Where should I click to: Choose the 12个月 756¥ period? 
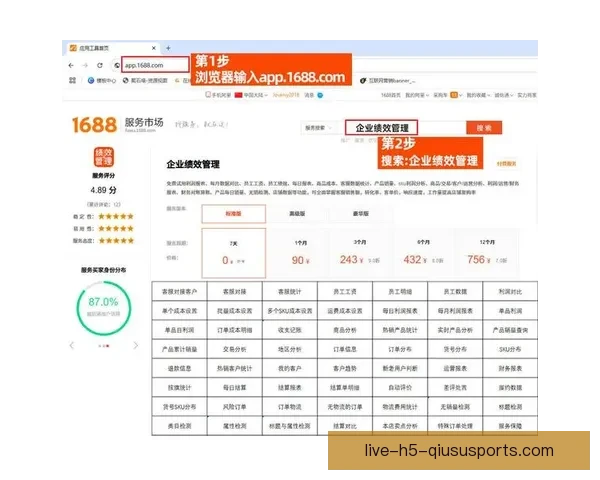[487, 253]
